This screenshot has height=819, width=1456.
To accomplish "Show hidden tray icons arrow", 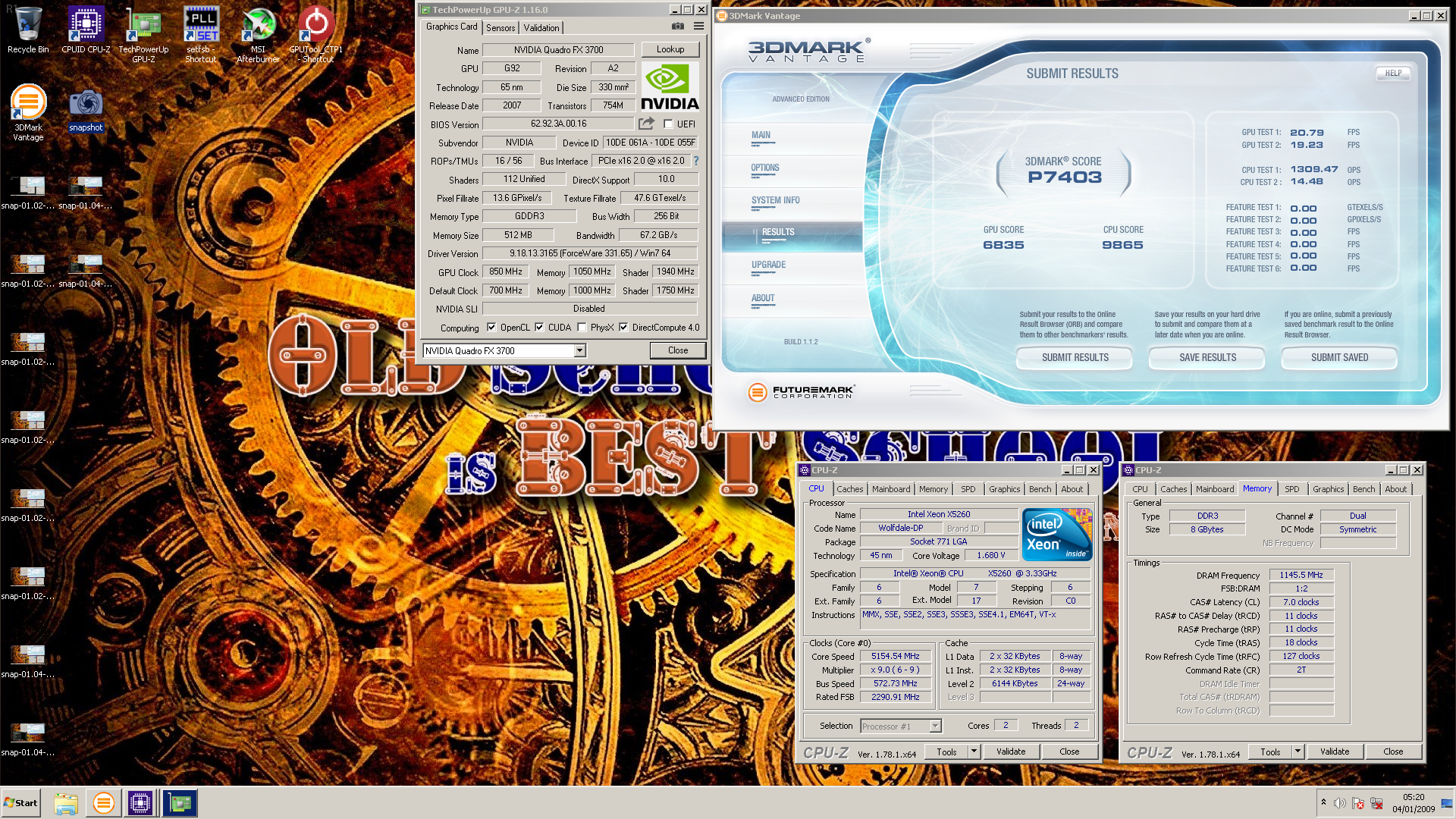I will 1323,802.
